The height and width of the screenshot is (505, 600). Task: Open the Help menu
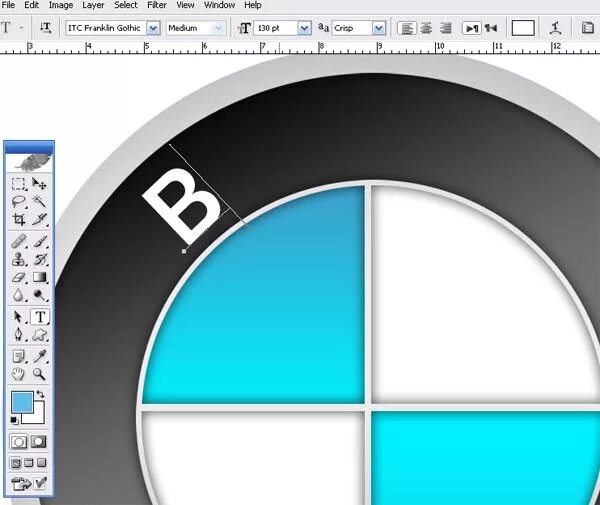tap(253, 5)
